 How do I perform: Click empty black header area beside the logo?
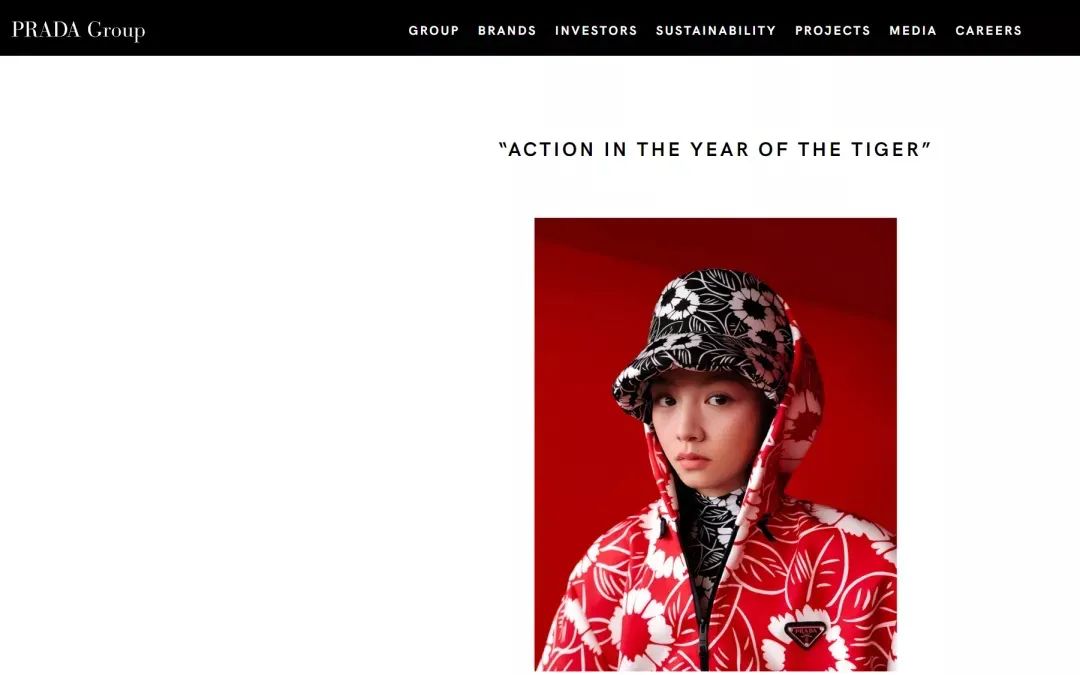point(276,30)
